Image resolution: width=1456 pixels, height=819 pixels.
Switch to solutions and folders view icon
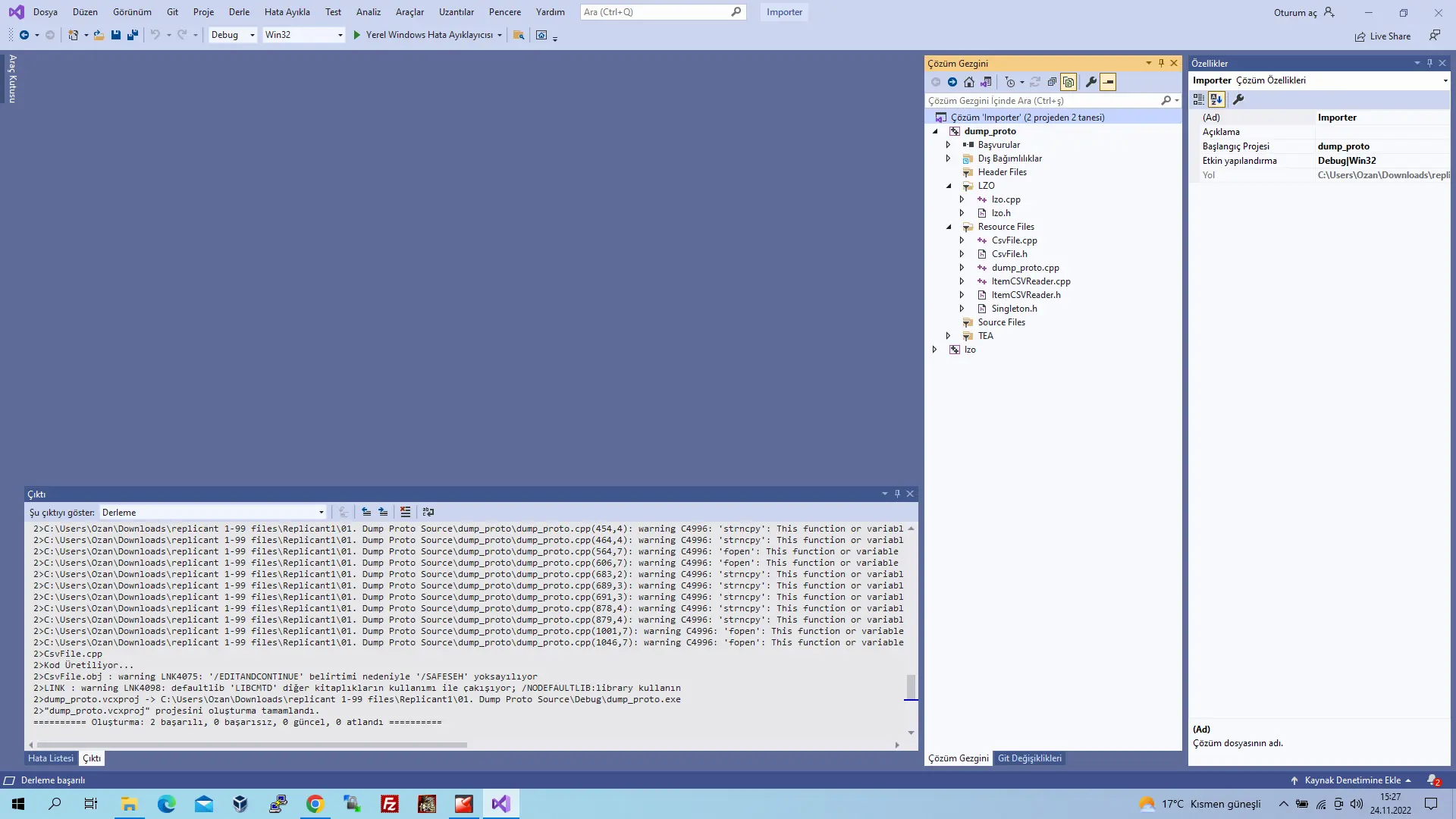tap(986, 82)
